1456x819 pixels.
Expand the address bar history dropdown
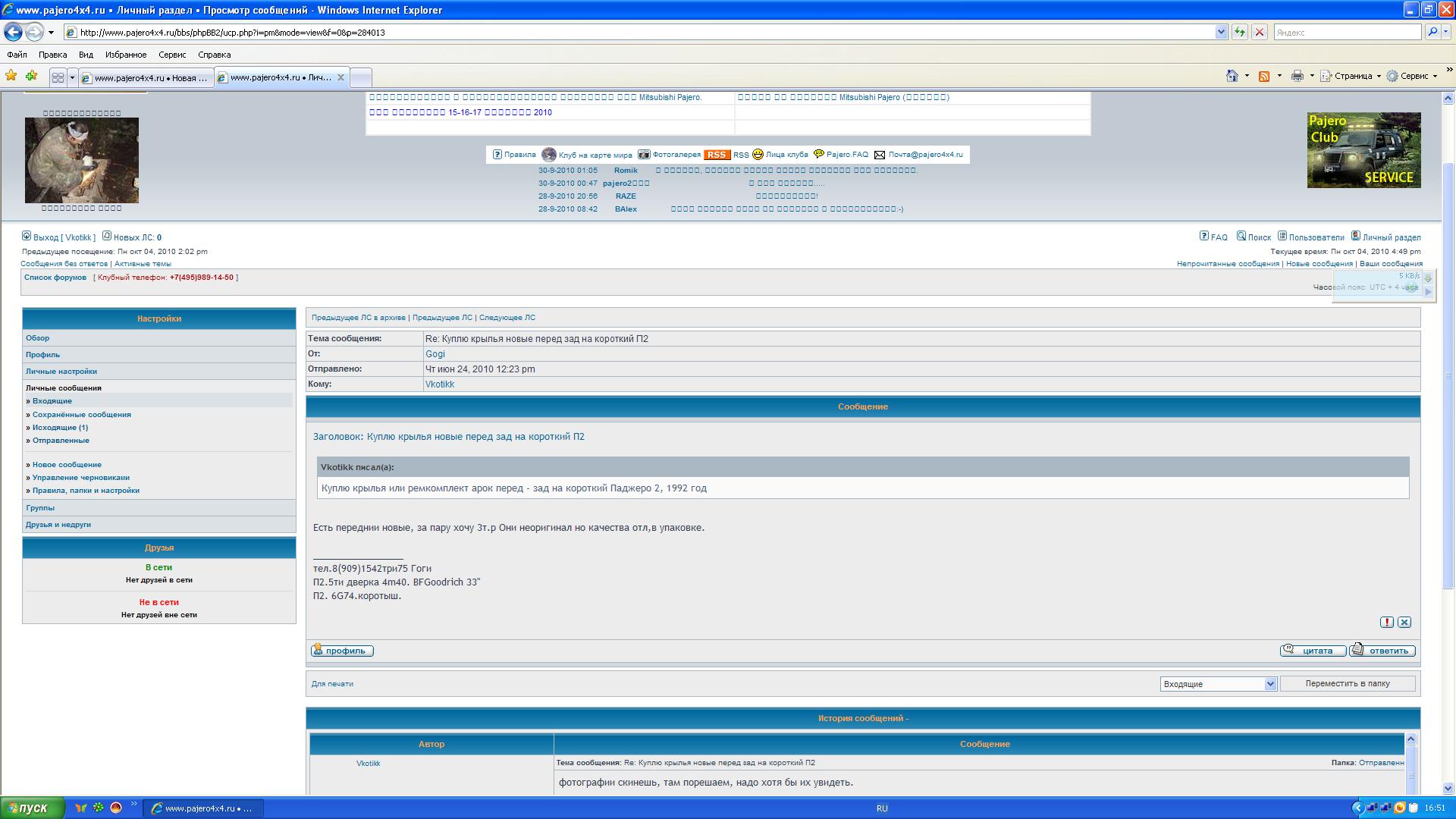click(x=1221, y=32)
